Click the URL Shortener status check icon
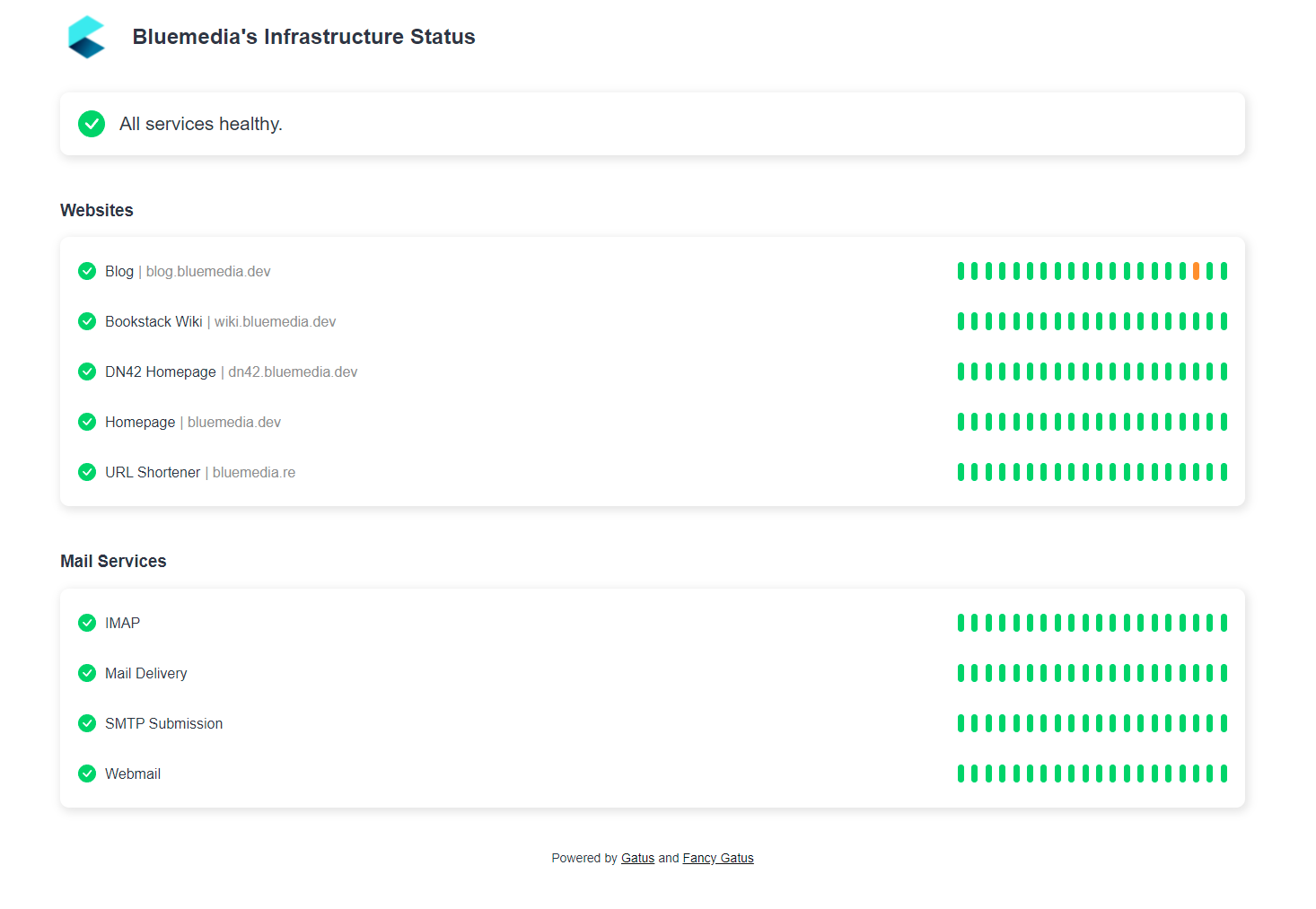The width and height of the screenshot is (1316, 909). tap(87, 472)
